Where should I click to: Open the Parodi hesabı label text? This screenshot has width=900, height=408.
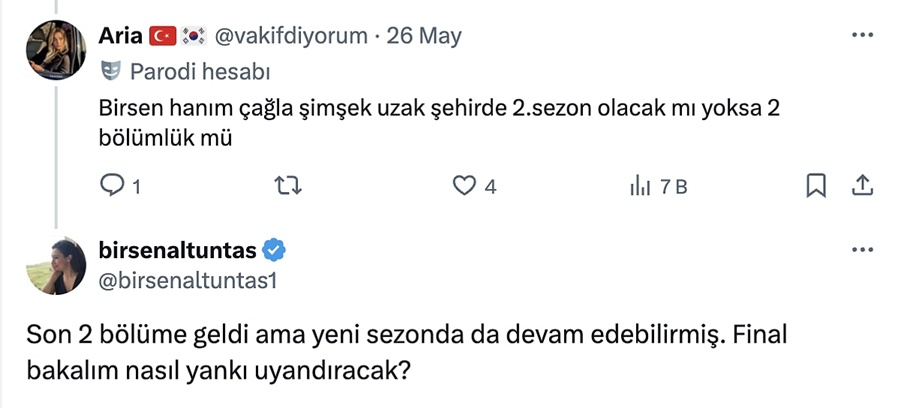pyautogui.click(x=199, y=72)
